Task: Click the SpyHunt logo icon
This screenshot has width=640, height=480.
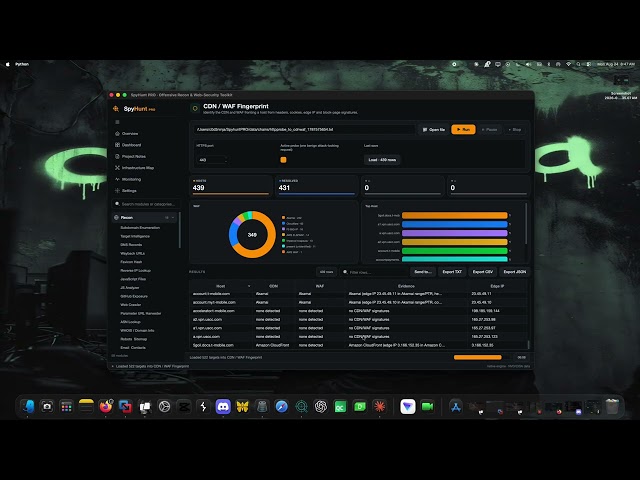Action: pos(116,109)
